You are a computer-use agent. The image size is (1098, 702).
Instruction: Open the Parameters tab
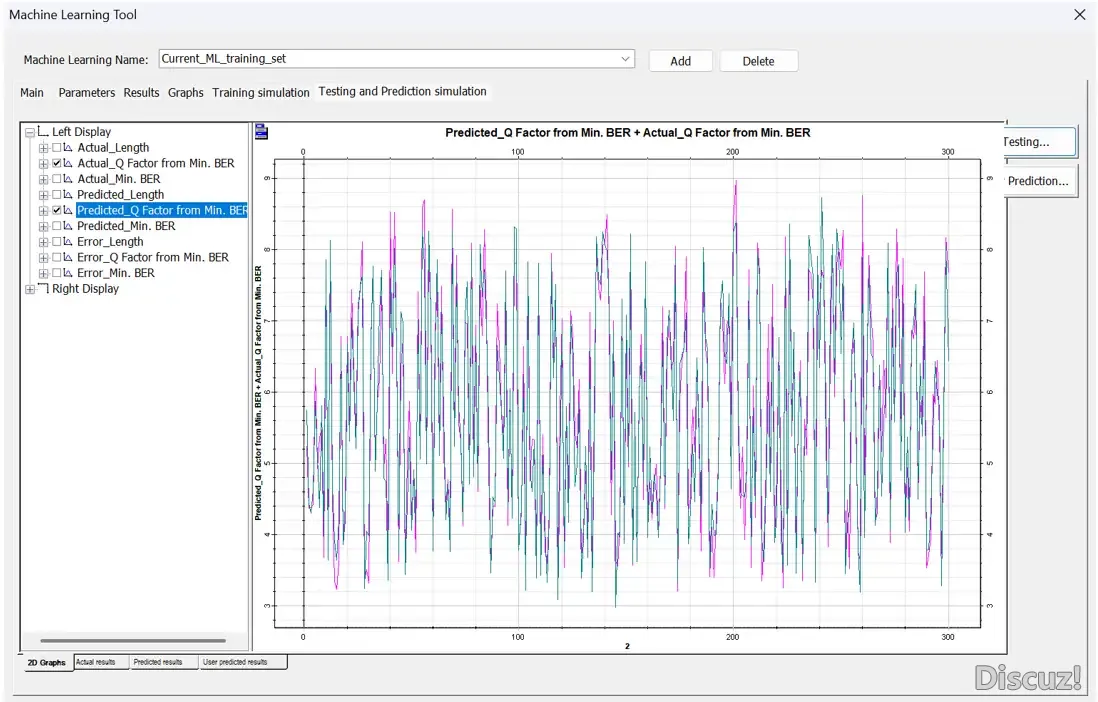pos(87,92)
